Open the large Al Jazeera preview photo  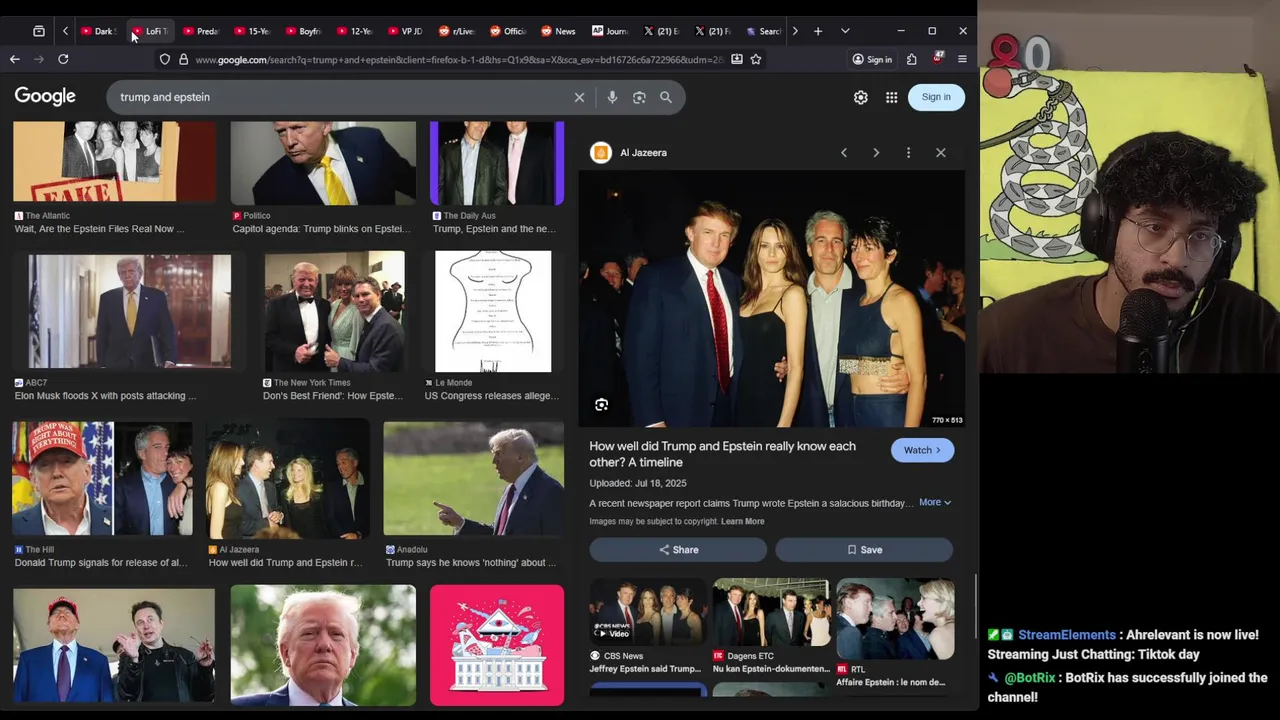[x=771, y=300]
